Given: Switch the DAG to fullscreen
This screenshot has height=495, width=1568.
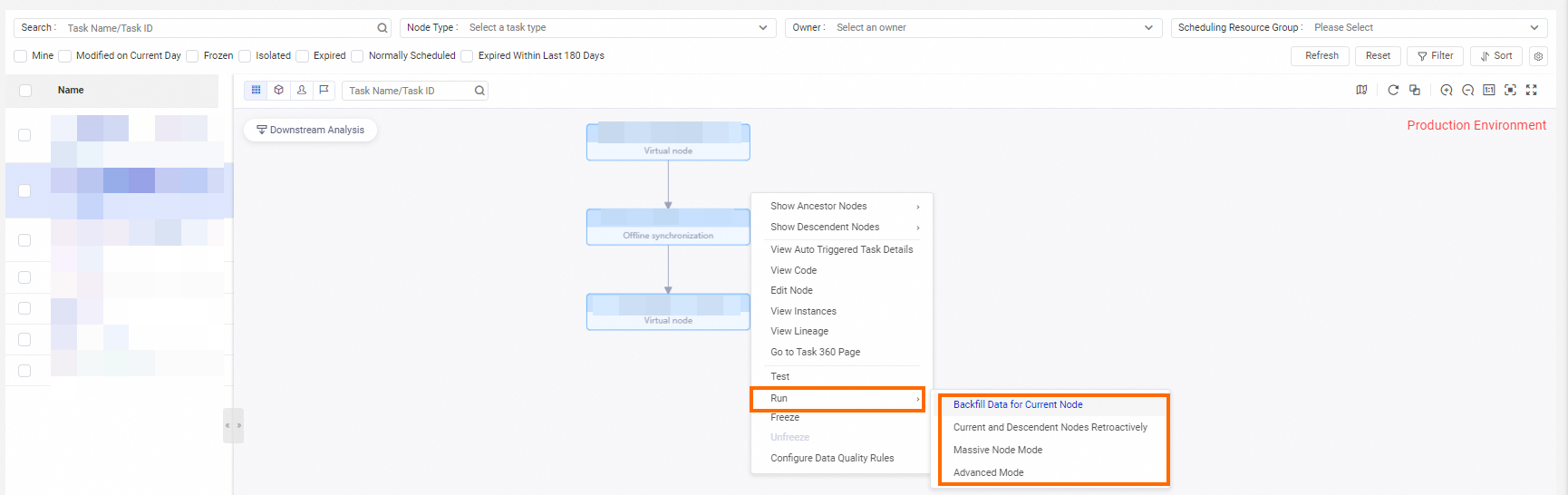Looking at the screenshot, I should tap(1532, 90).
